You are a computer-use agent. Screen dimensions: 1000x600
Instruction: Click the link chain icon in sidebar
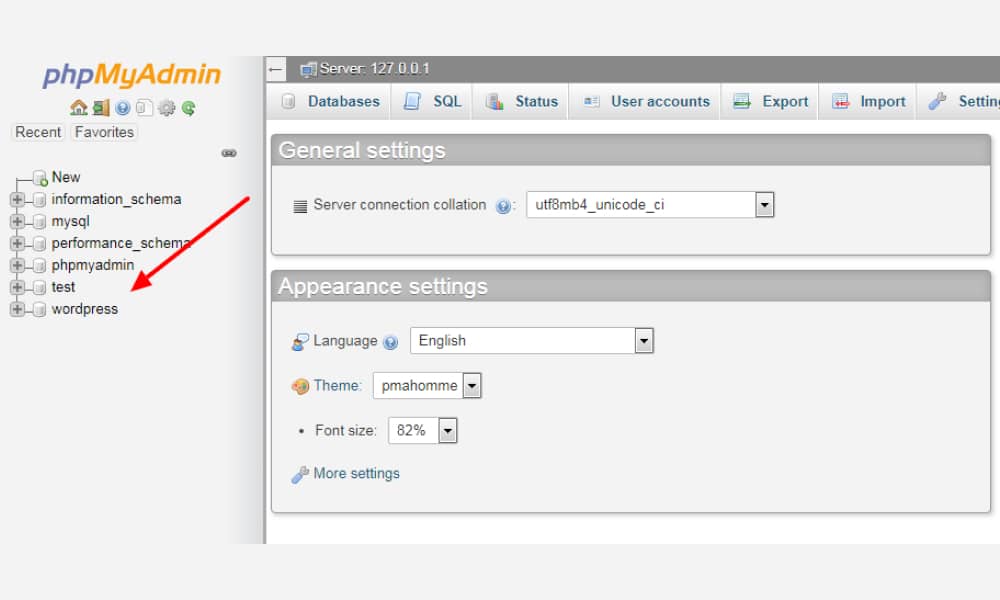[229, 153]
